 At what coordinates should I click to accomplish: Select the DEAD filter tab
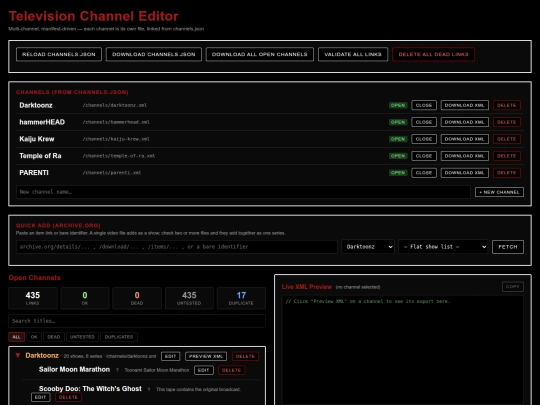(x=54, y=337)
